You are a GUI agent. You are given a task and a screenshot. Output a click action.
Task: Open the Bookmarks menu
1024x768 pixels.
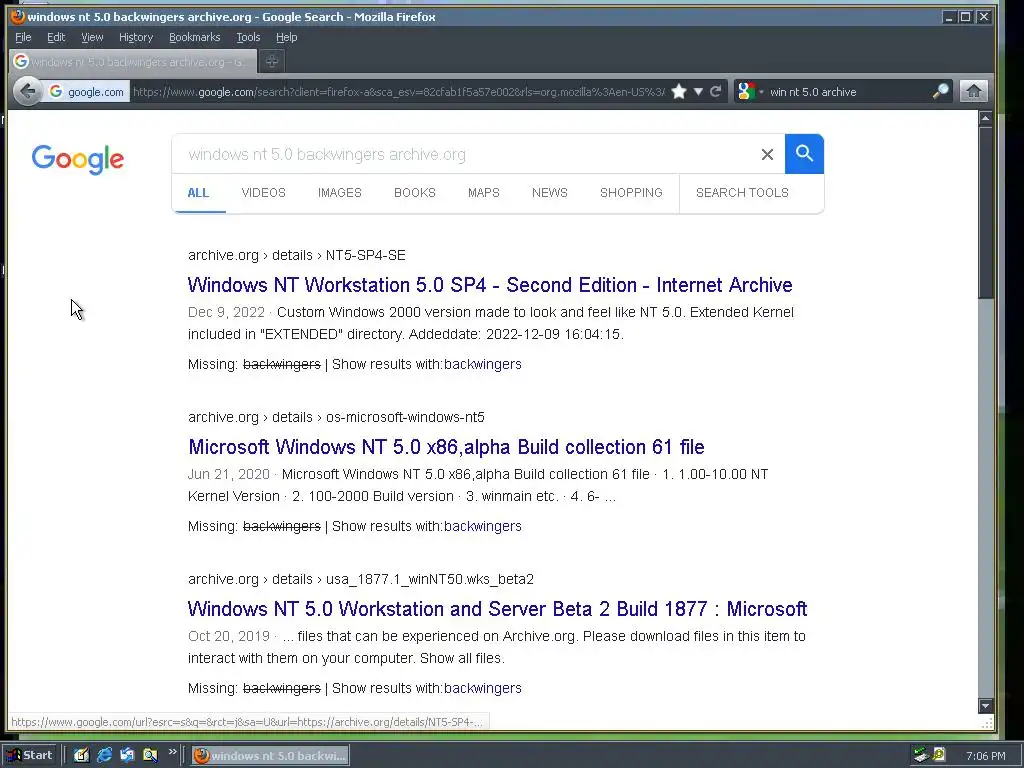click(195, 37)
